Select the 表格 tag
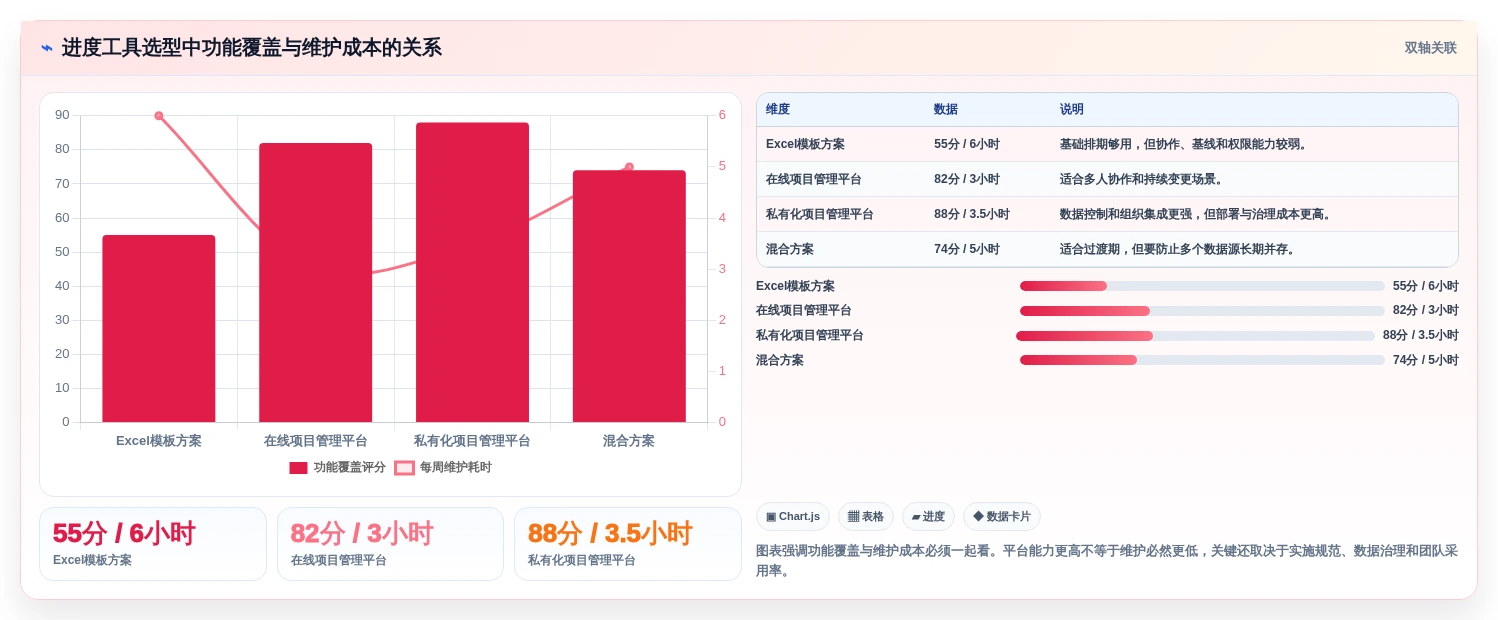Image resolution: width=1498 pixels, height=620 pixels. point(866,517)
